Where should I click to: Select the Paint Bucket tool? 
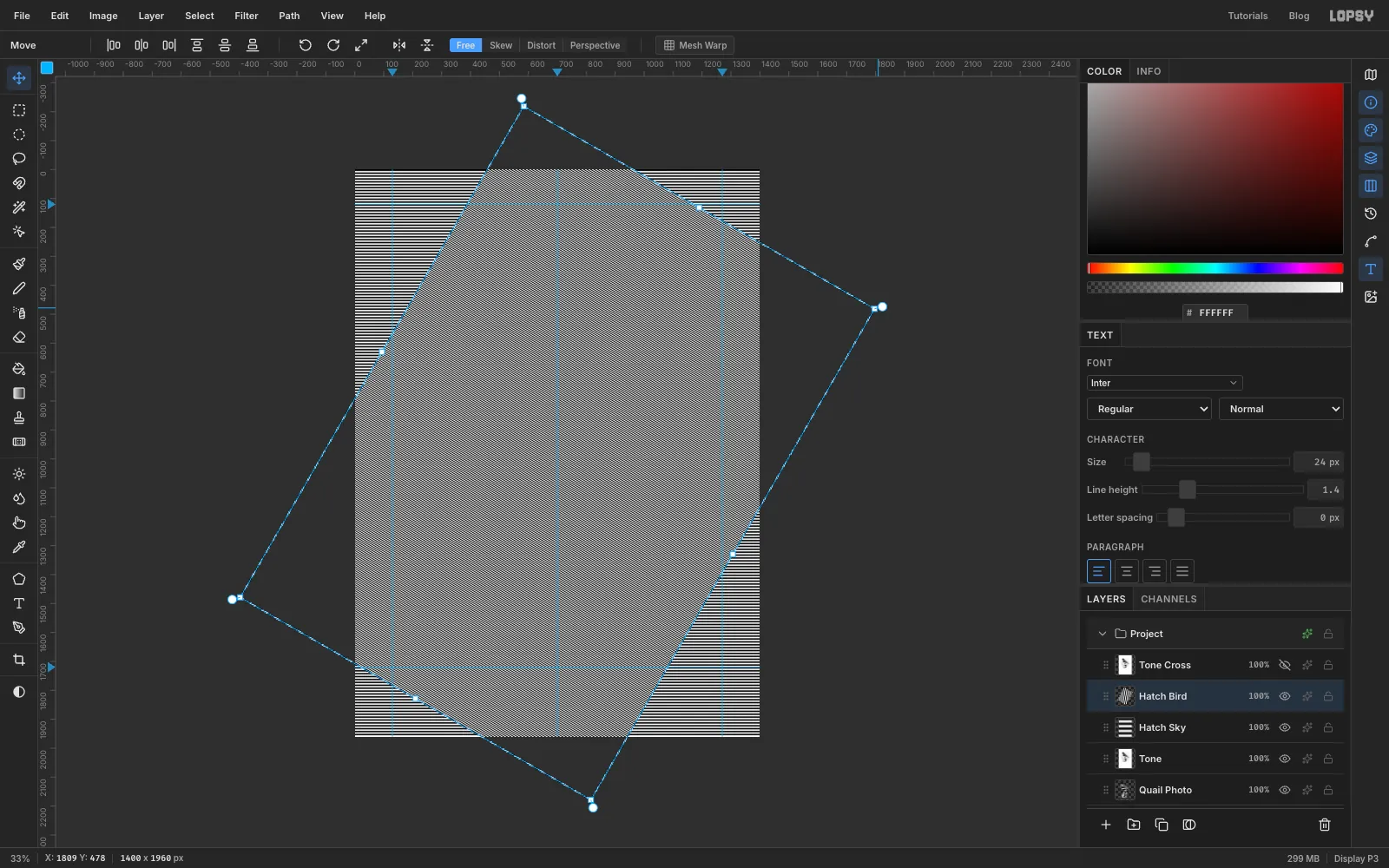[18, 369]
